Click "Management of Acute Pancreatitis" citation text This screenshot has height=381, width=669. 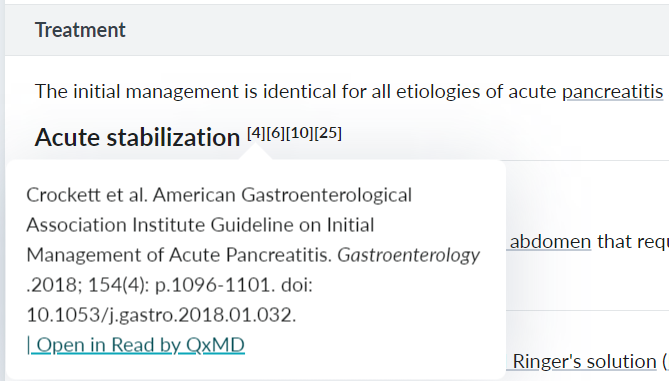click(177, 255)
